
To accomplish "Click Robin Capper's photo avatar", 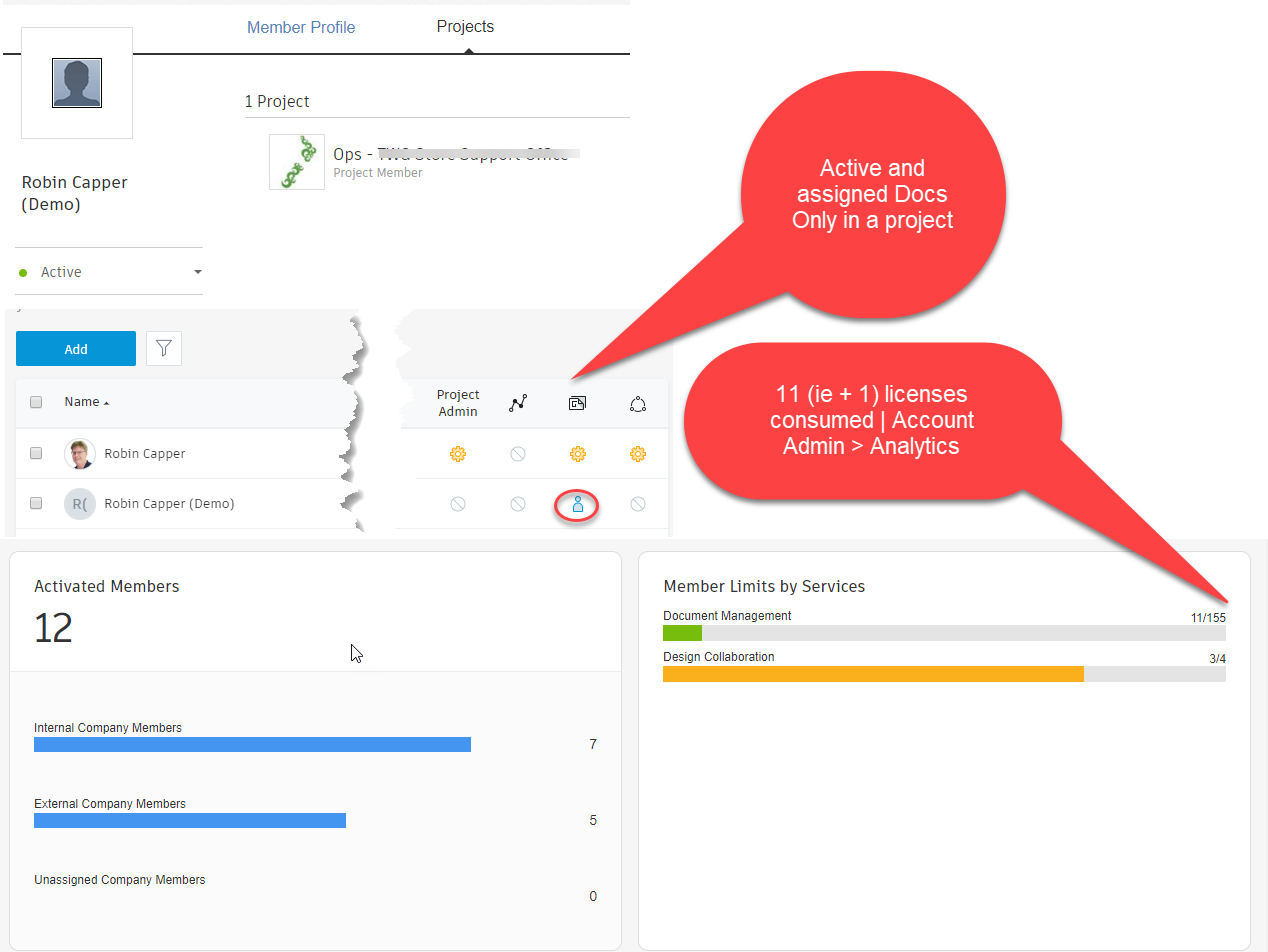I will click(80, 454).
